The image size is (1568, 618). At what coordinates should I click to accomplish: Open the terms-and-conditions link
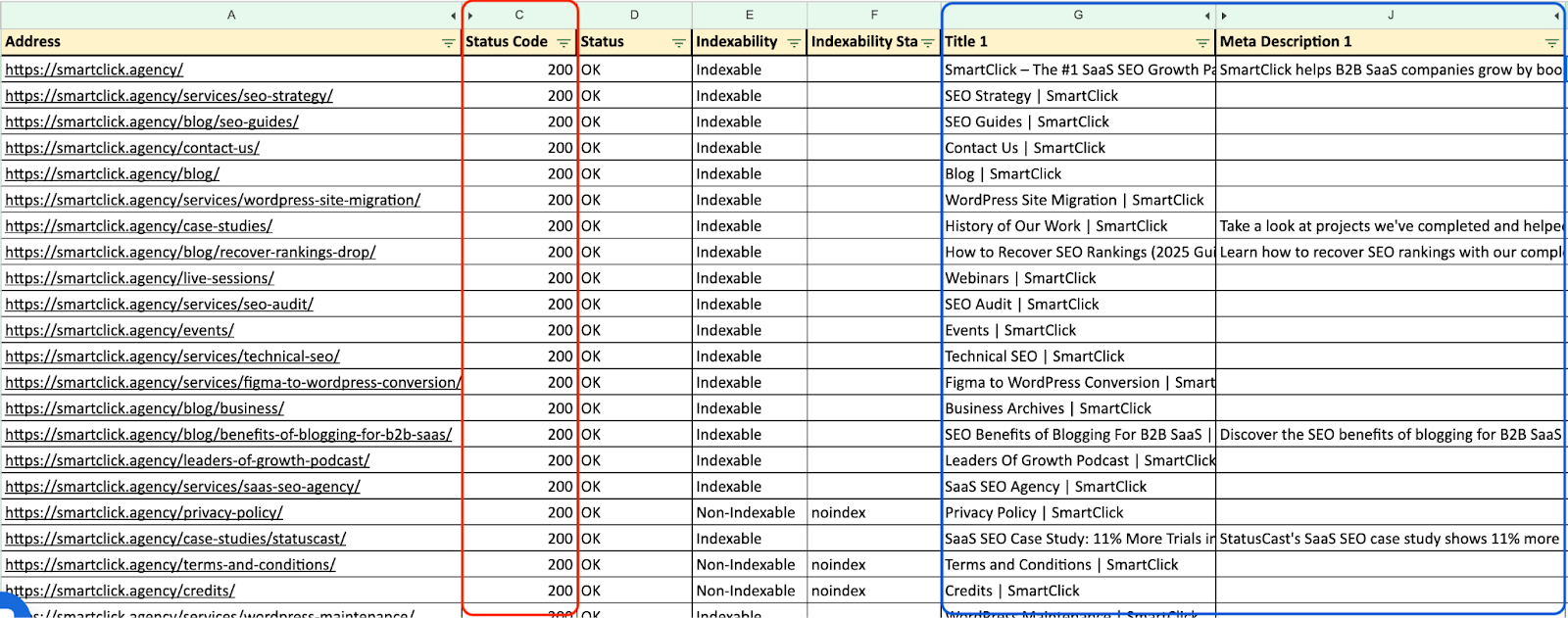[171, 565]
